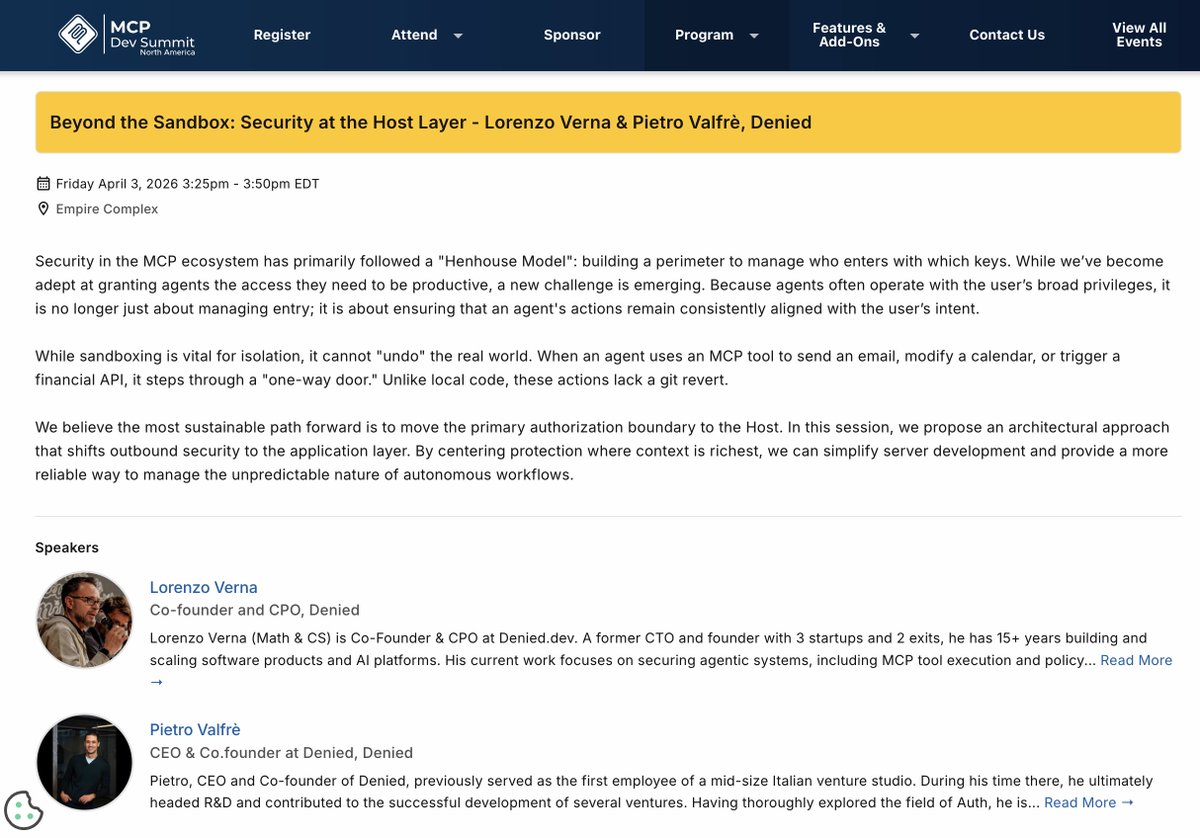Click the MCP Dev Summit logo
1200x838 pixels.
(126, 34)
